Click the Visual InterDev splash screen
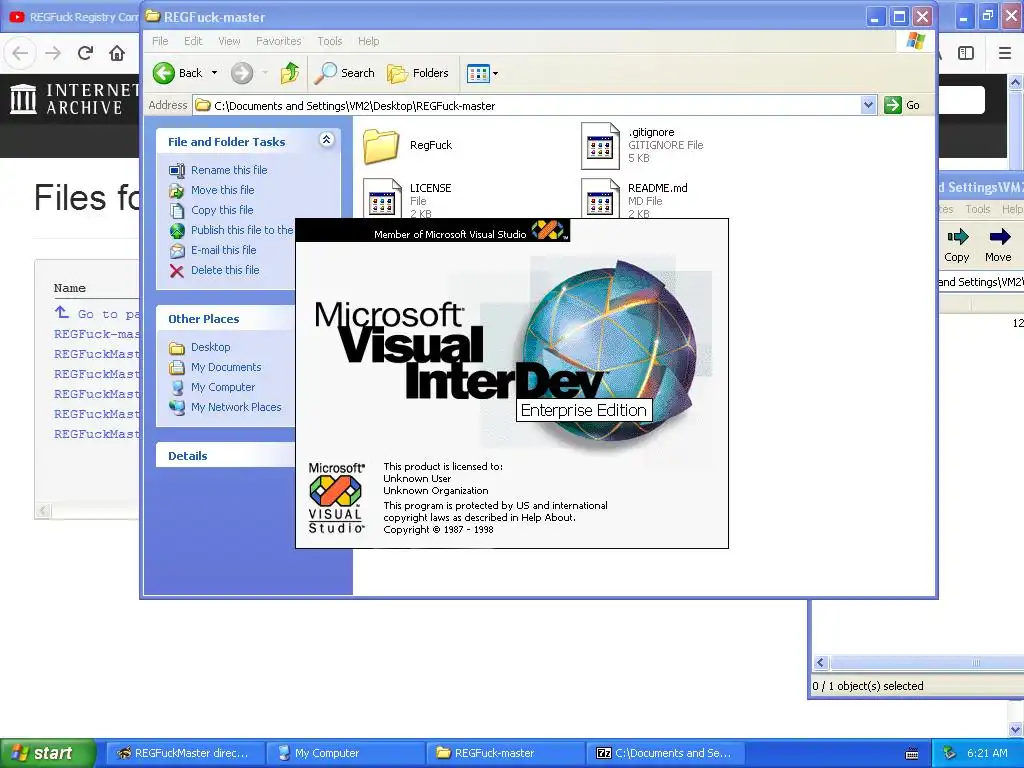 (x=512, y=383)
